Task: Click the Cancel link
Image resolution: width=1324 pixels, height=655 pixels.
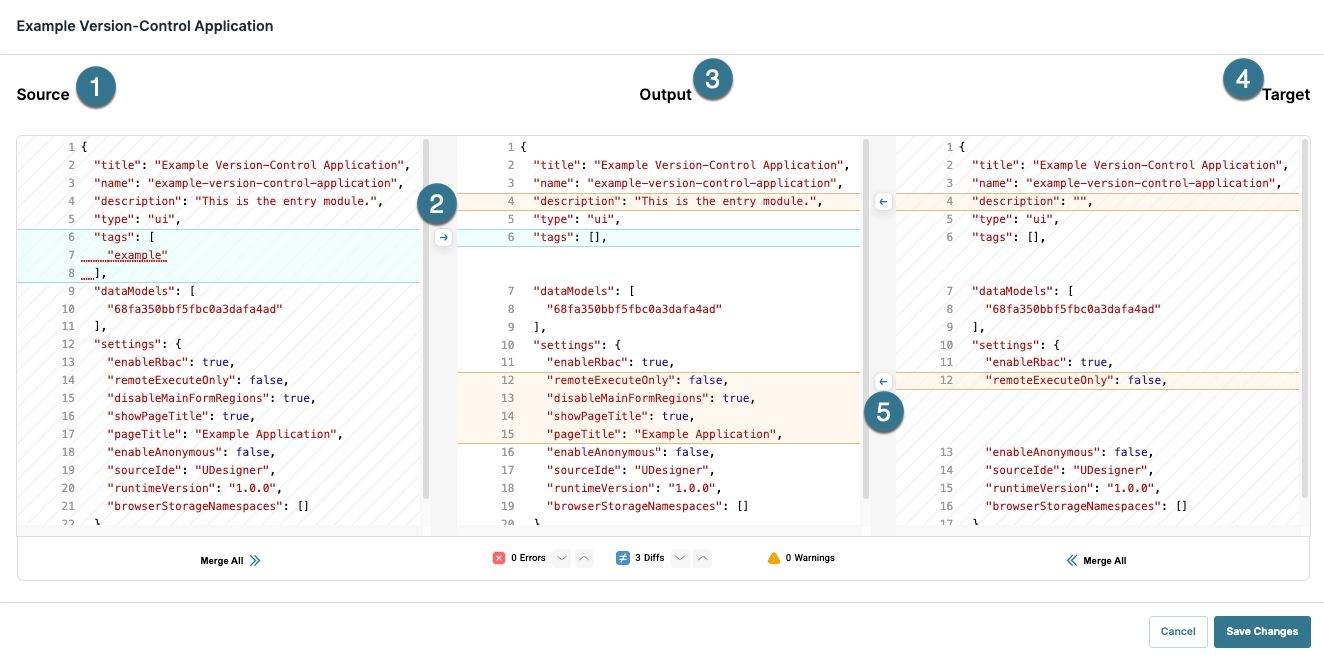Action: coord(1178,632)
